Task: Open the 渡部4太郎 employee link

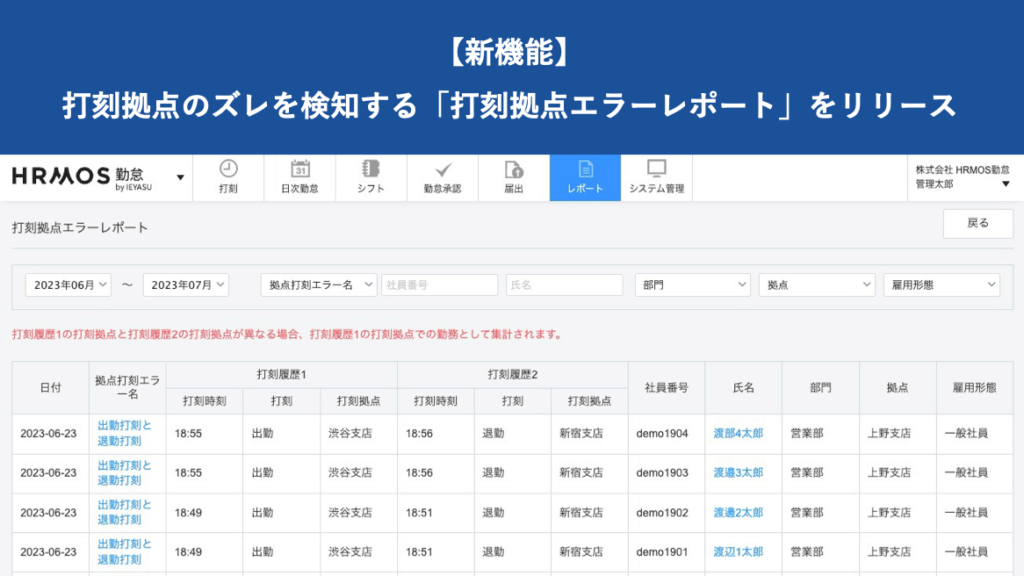Action: click(x=741, y=434)
